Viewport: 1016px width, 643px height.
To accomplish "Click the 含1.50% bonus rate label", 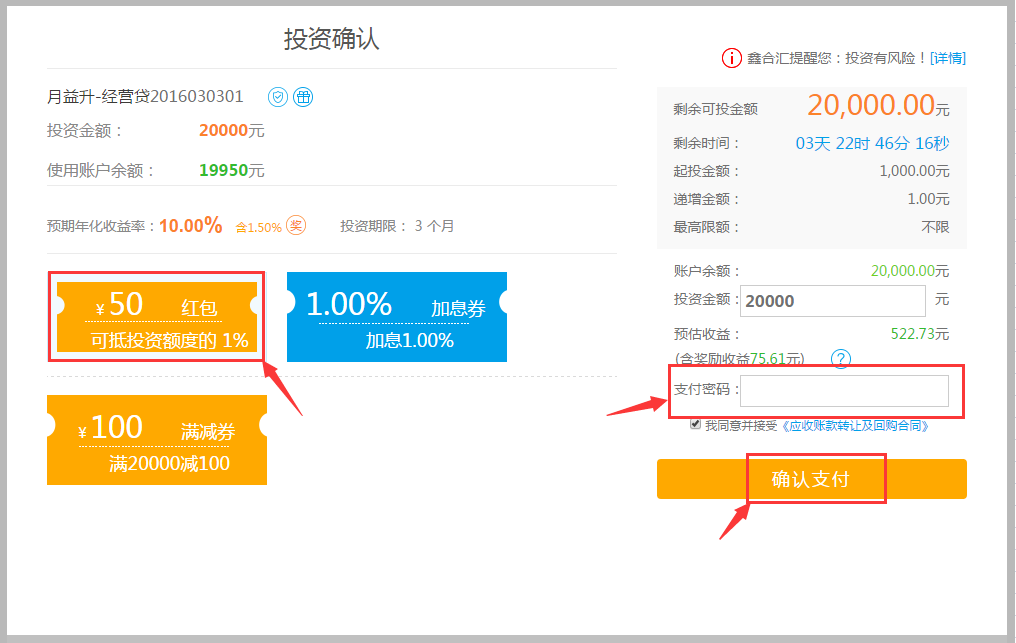I will tap(258, 227).
